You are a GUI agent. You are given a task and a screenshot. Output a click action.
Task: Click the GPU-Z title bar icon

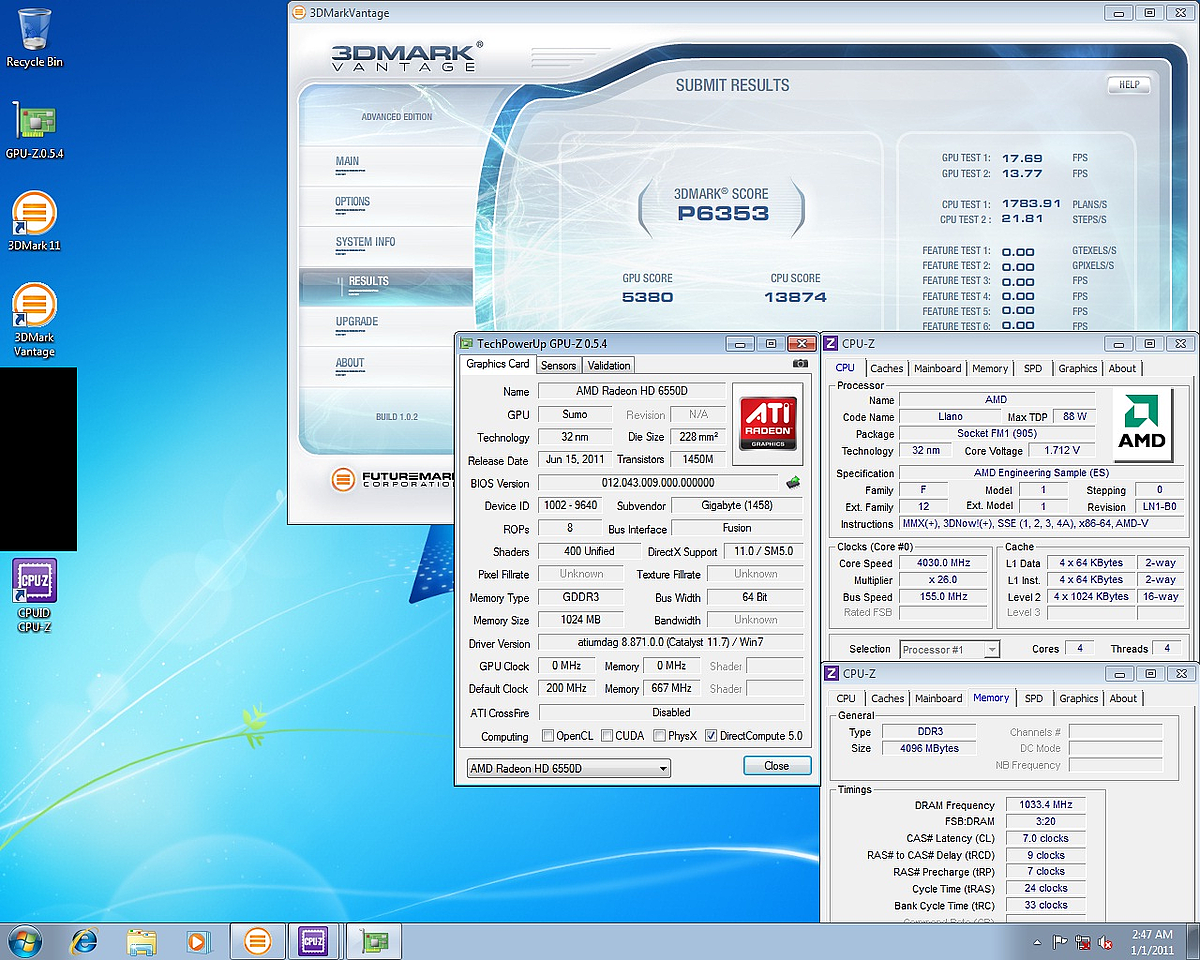468,343
